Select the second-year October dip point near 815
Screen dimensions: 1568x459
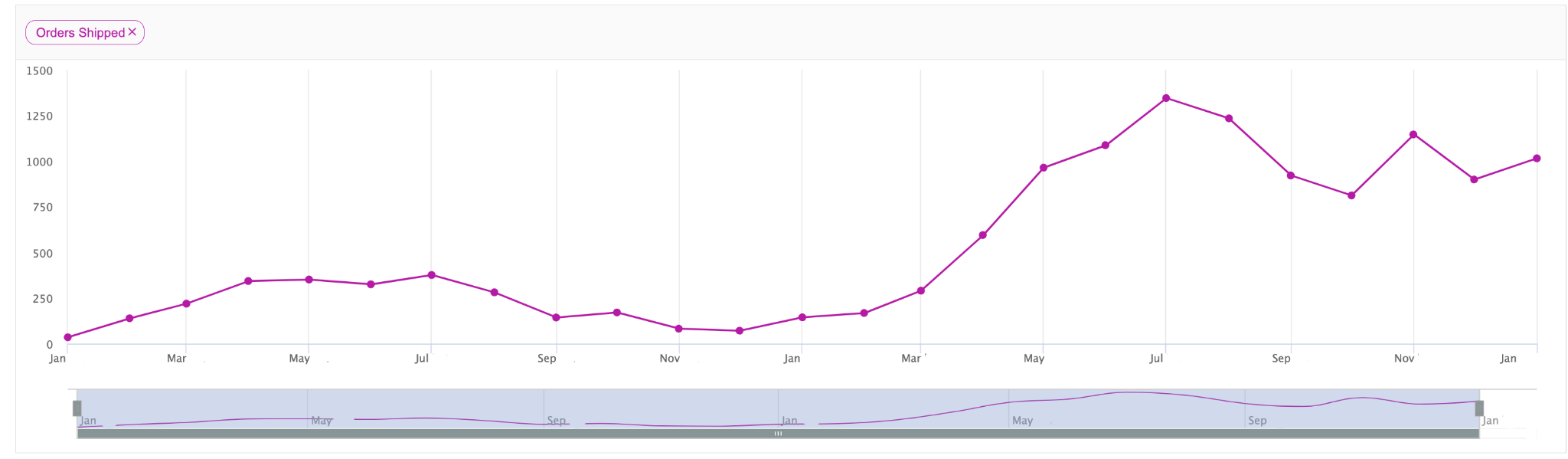tap(1351, 195)
